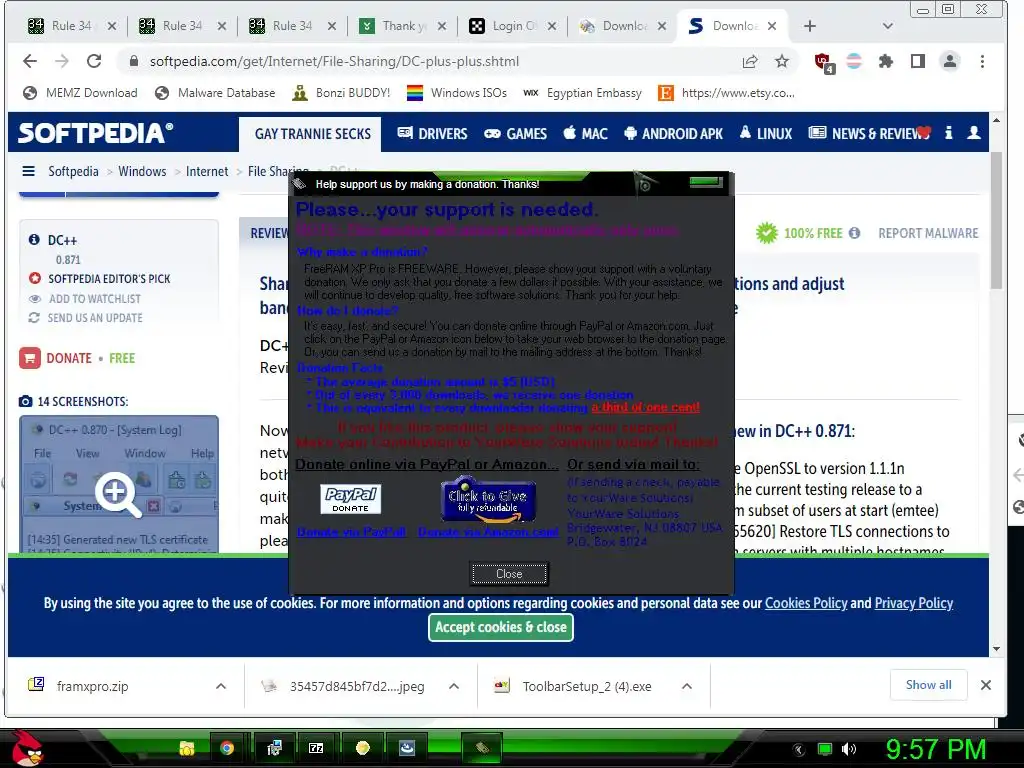The image size is (1024, 768).
Task: Expand options for the jpeg download
Action: point(454,686)
